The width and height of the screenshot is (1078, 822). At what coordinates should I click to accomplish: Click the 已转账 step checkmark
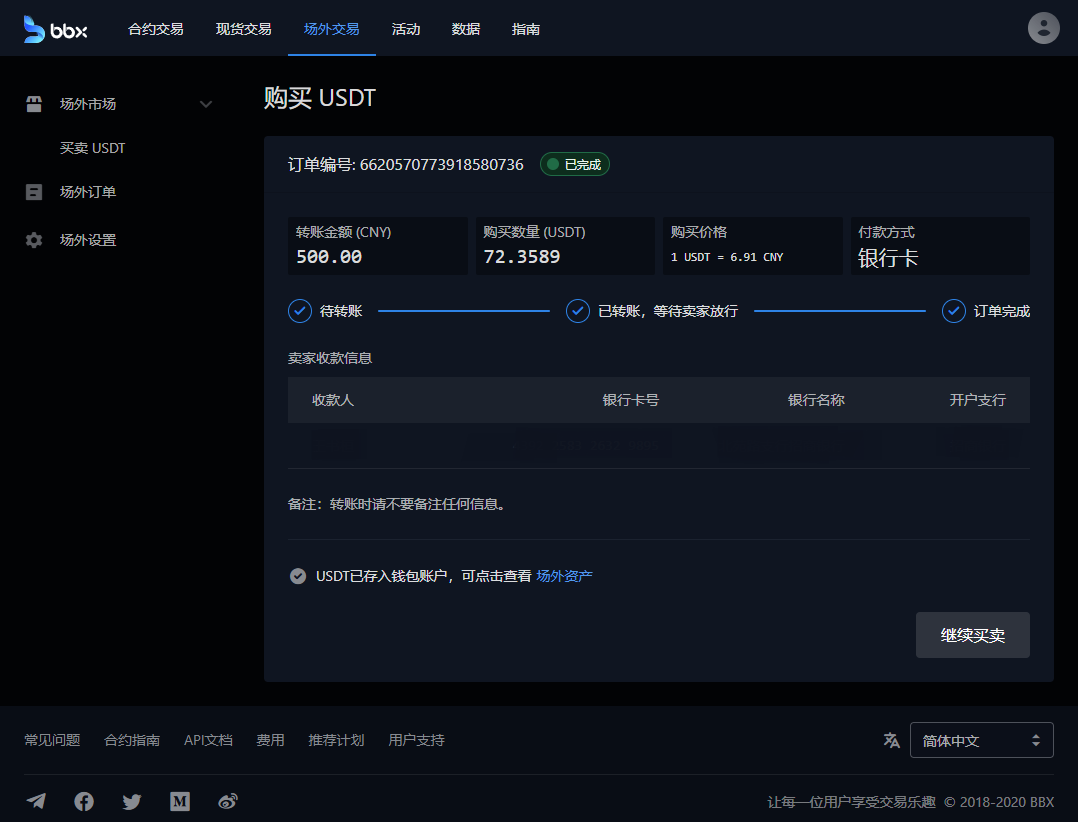click(x=578, y=311)
